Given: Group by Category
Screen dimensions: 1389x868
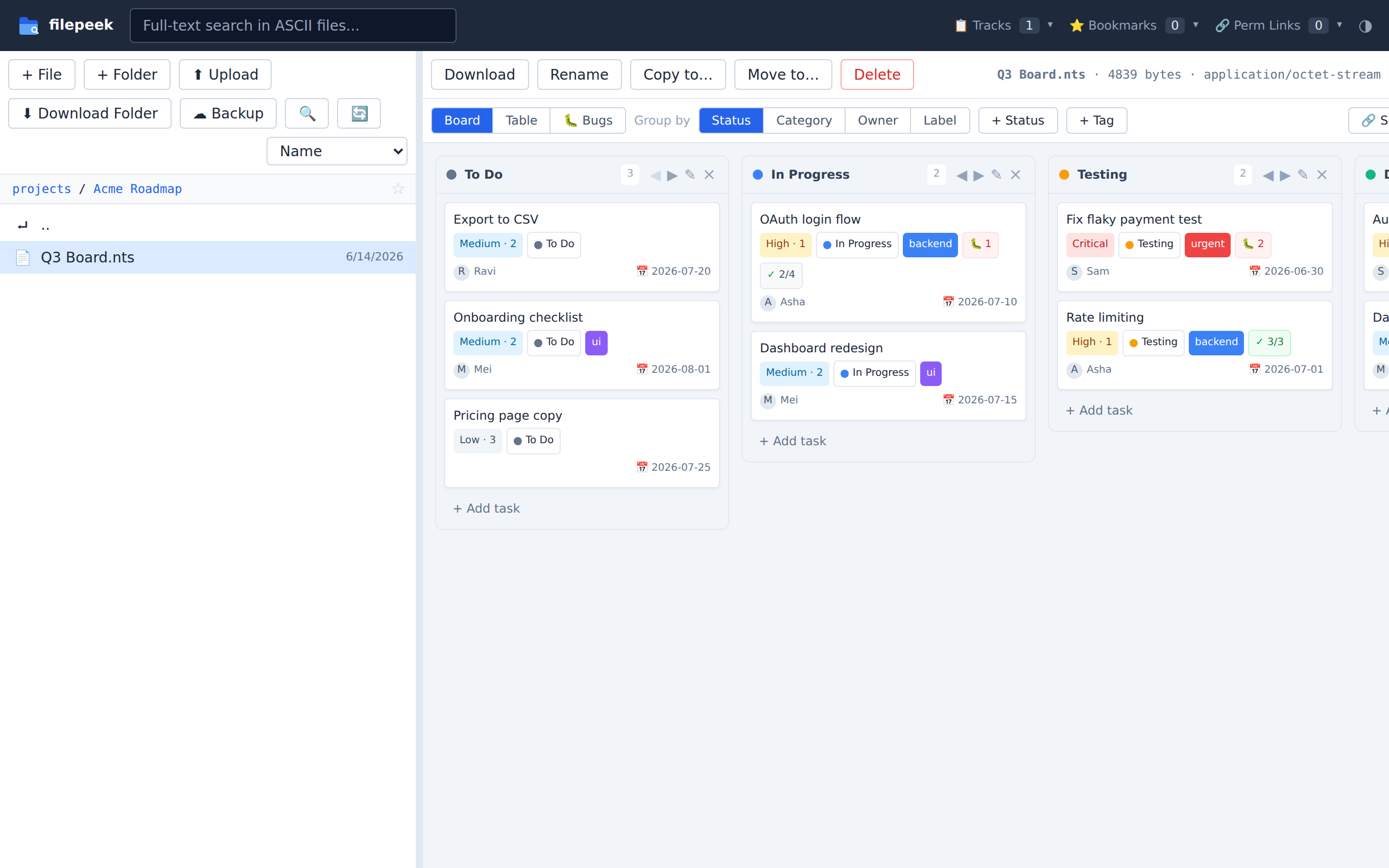Looking at the screenshot, I should point(804,120).
